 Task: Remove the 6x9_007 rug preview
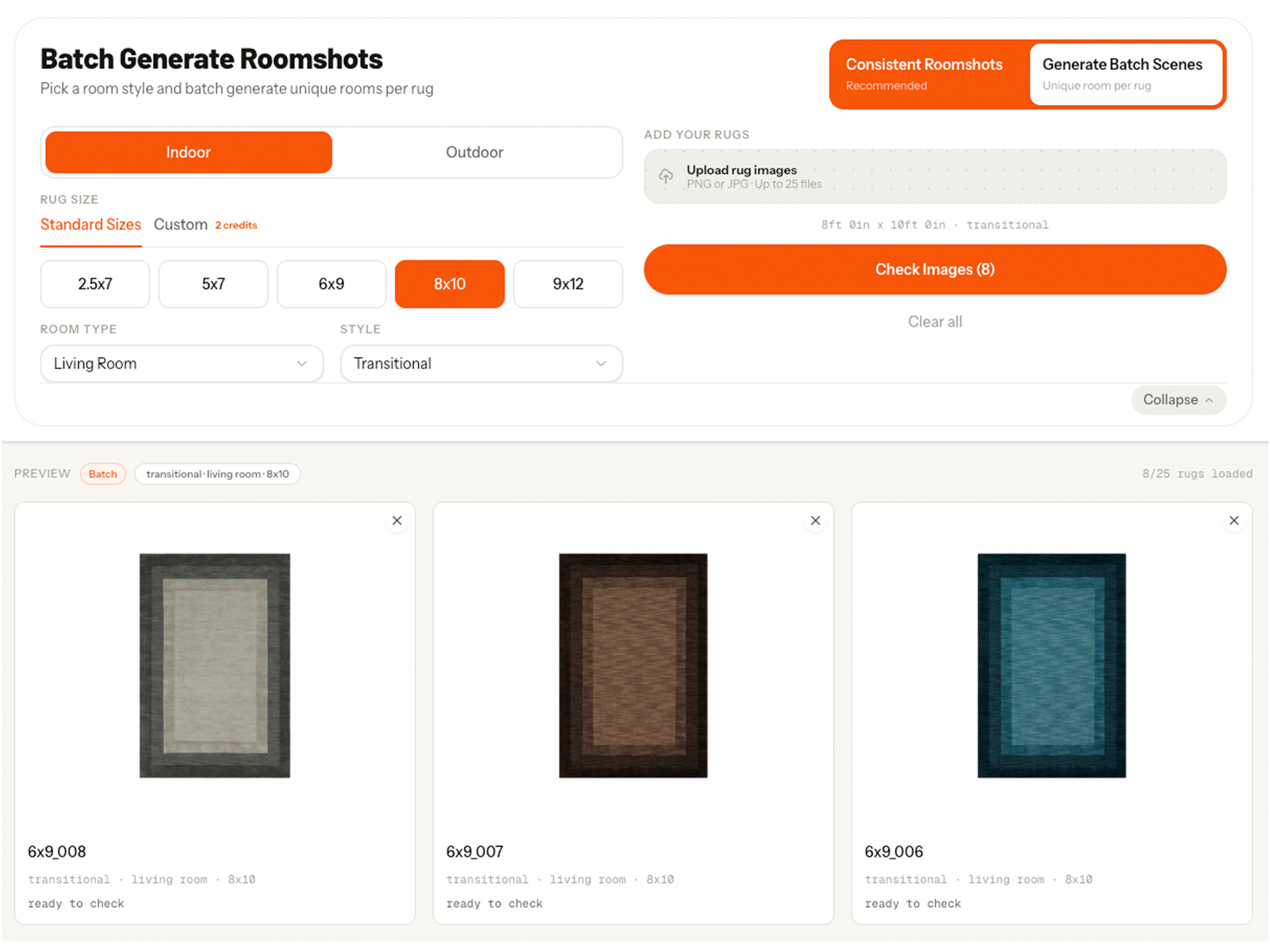click(816, 520)
